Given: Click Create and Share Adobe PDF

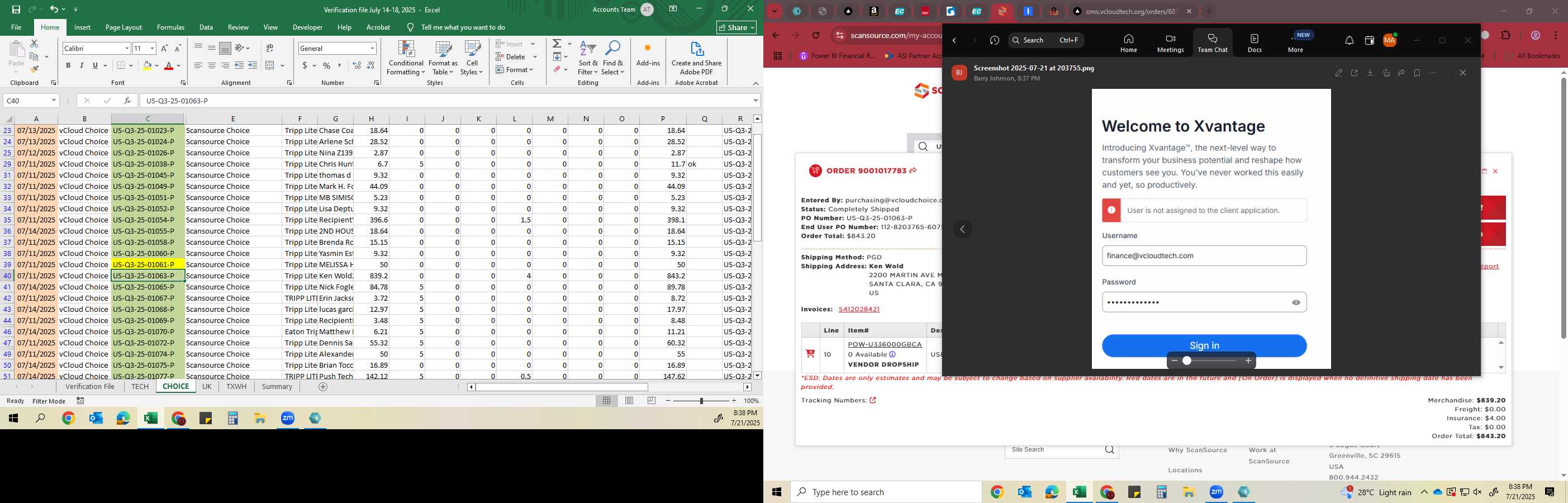Looking at the screenshot, I should [696, 58].
